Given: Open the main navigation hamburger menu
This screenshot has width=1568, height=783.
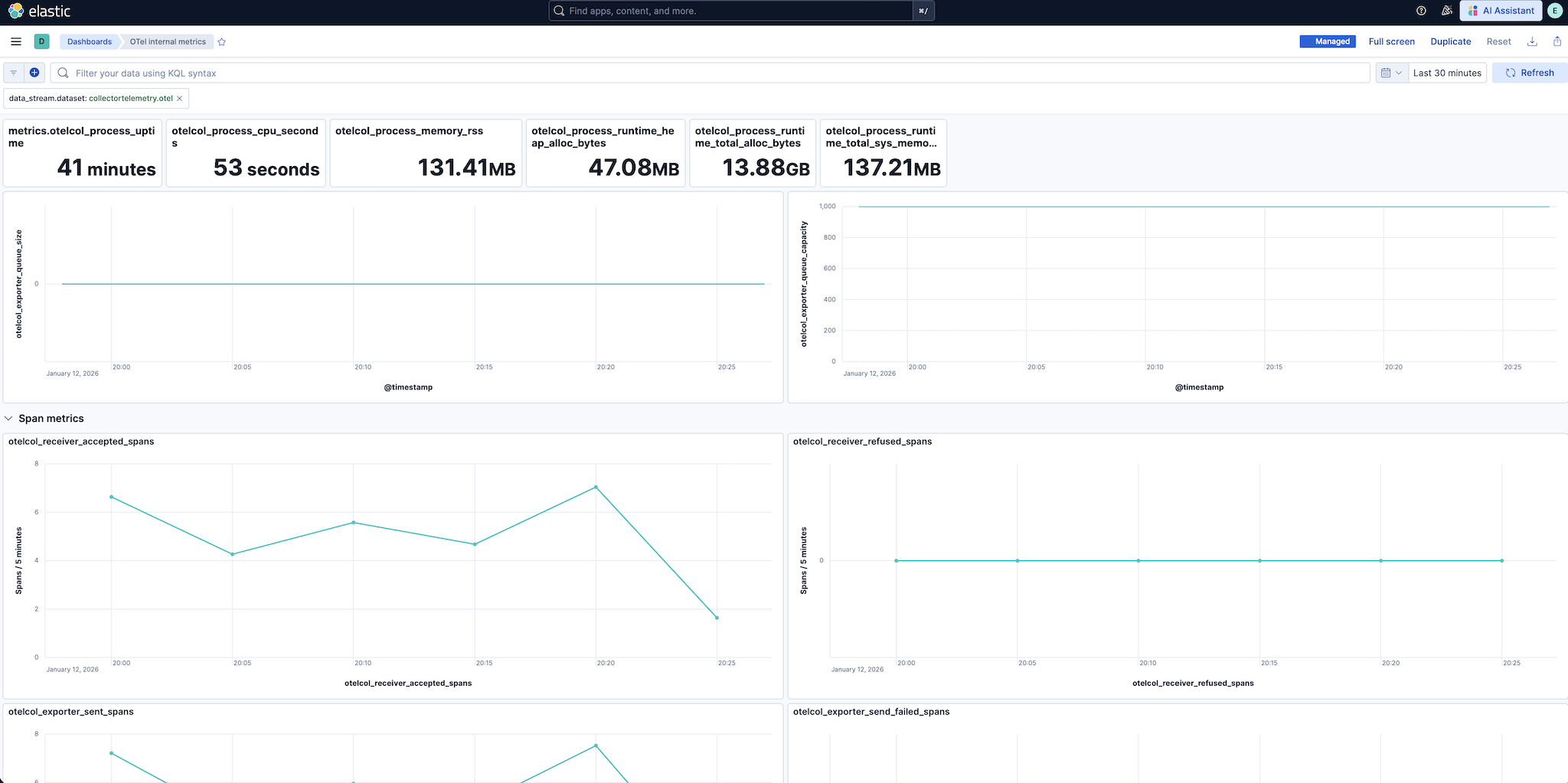Looking at the screenshot, I should [16, 41].
